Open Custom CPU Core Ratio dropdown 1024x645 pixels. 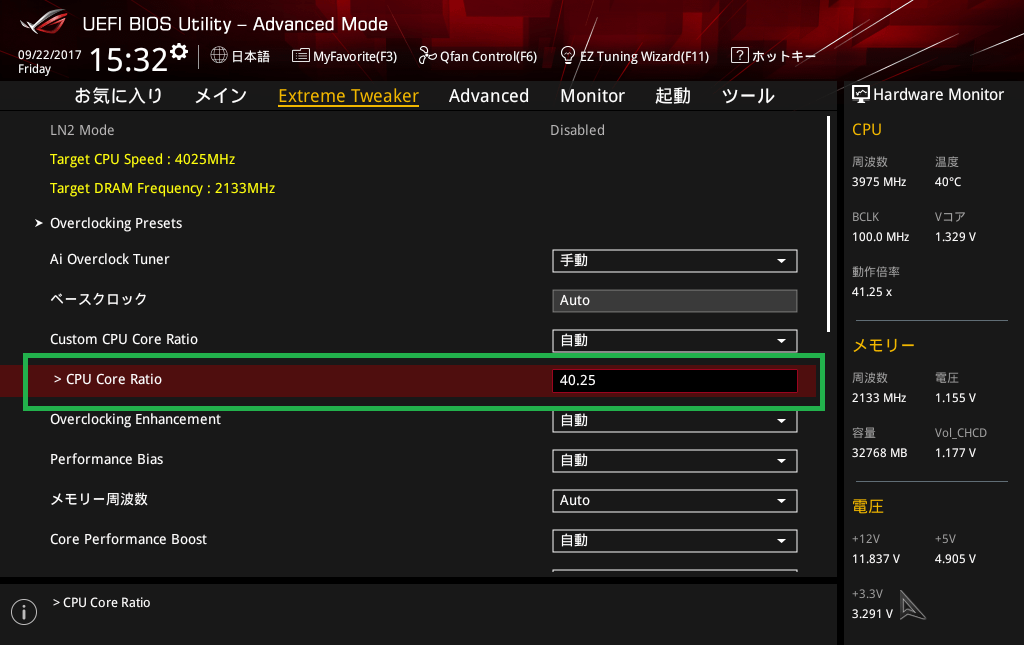click(675, 341)
